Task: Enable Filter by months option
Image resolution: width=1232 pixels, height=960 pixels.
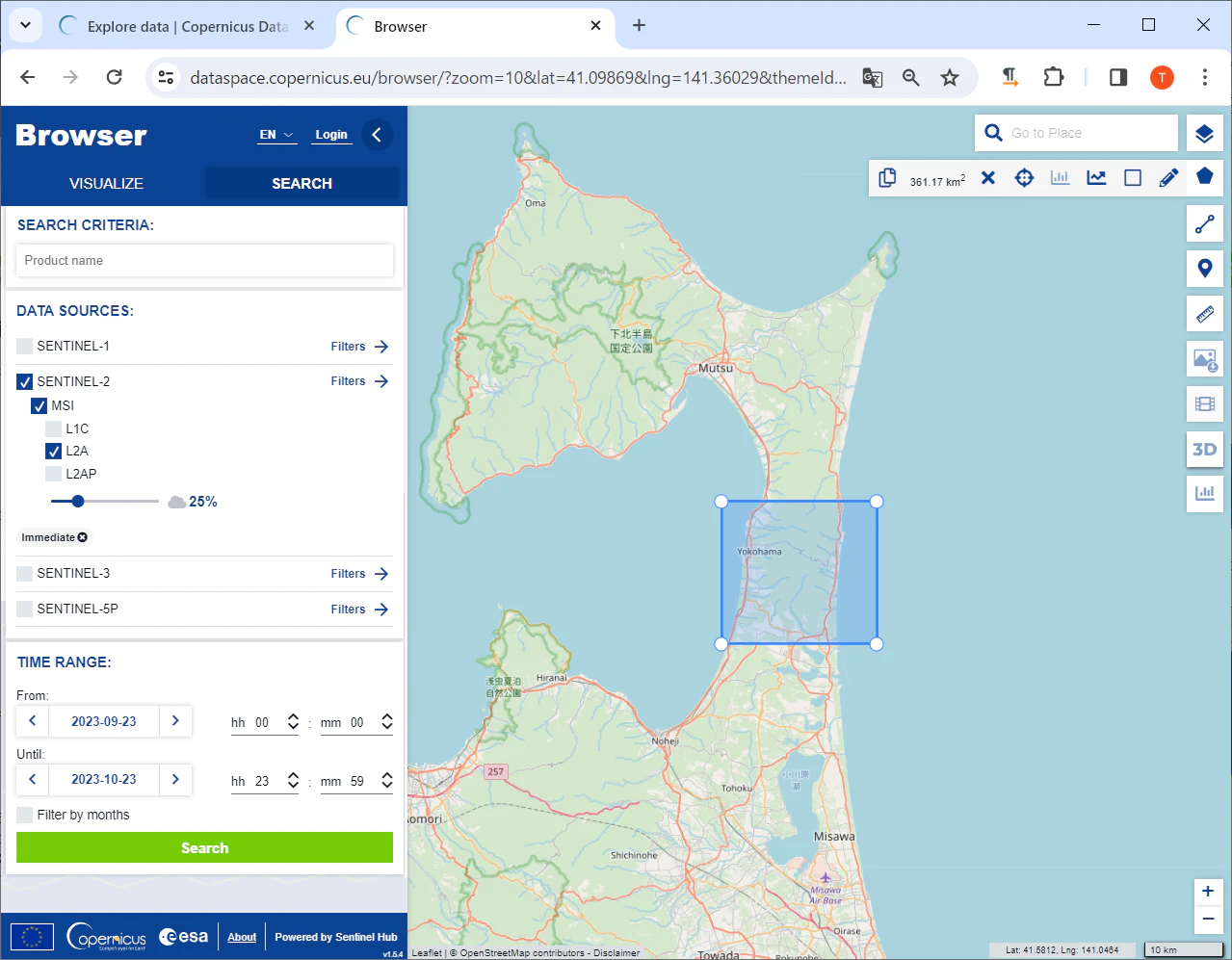Action: pyautogui.click(x=25, y=815)
